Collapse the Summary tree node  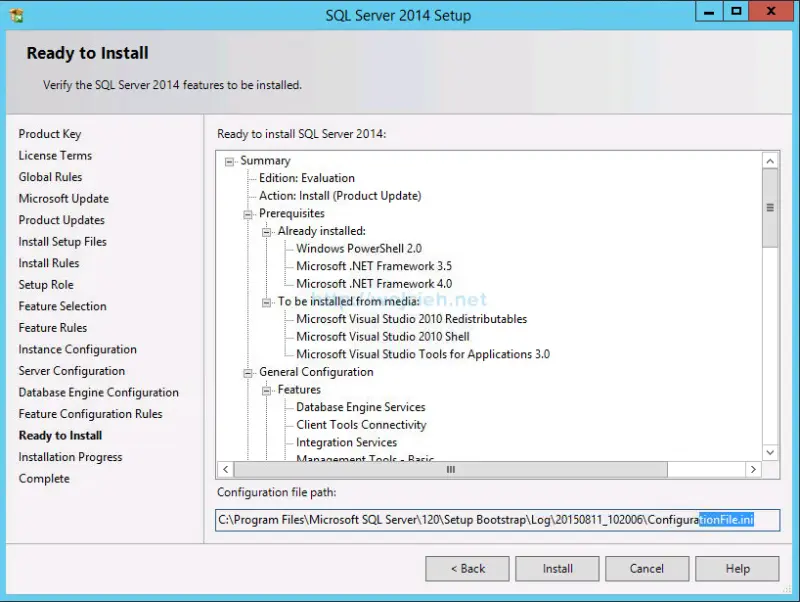230,160
